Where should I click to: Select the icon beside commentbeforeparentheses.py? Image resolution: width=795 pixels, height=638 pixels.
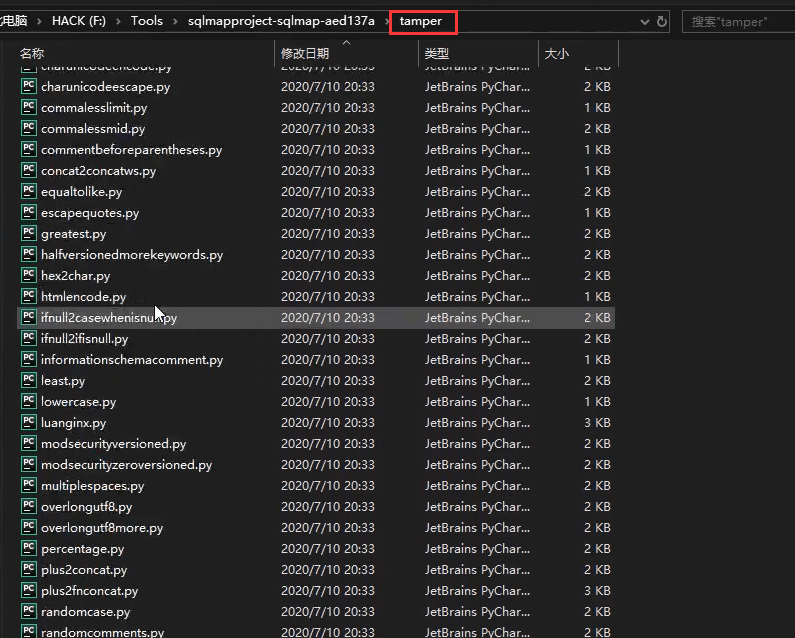click(x=28, y=149)
